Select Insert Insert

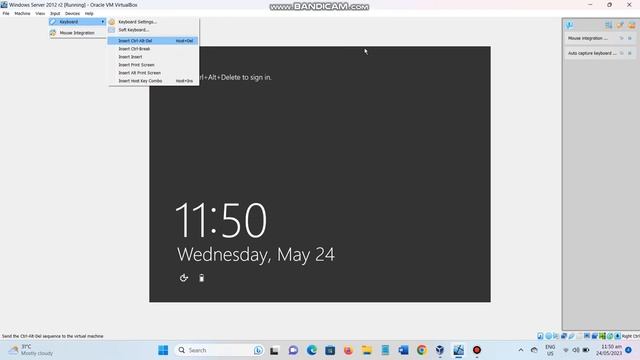tap(153, 57)
